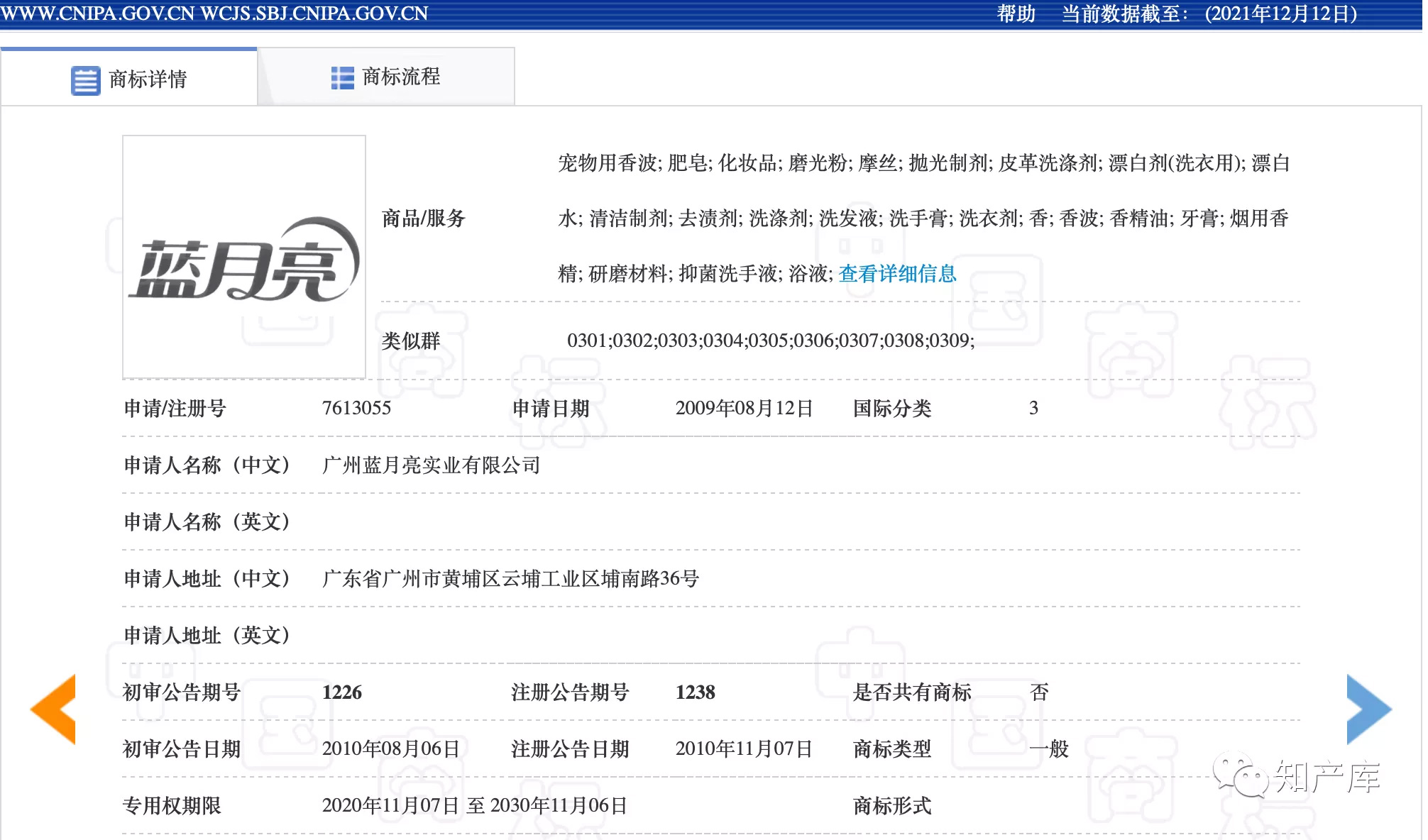Open the 帮助 link
The height and width of the screenshot is (840, 1428).
coord(1016,12)
